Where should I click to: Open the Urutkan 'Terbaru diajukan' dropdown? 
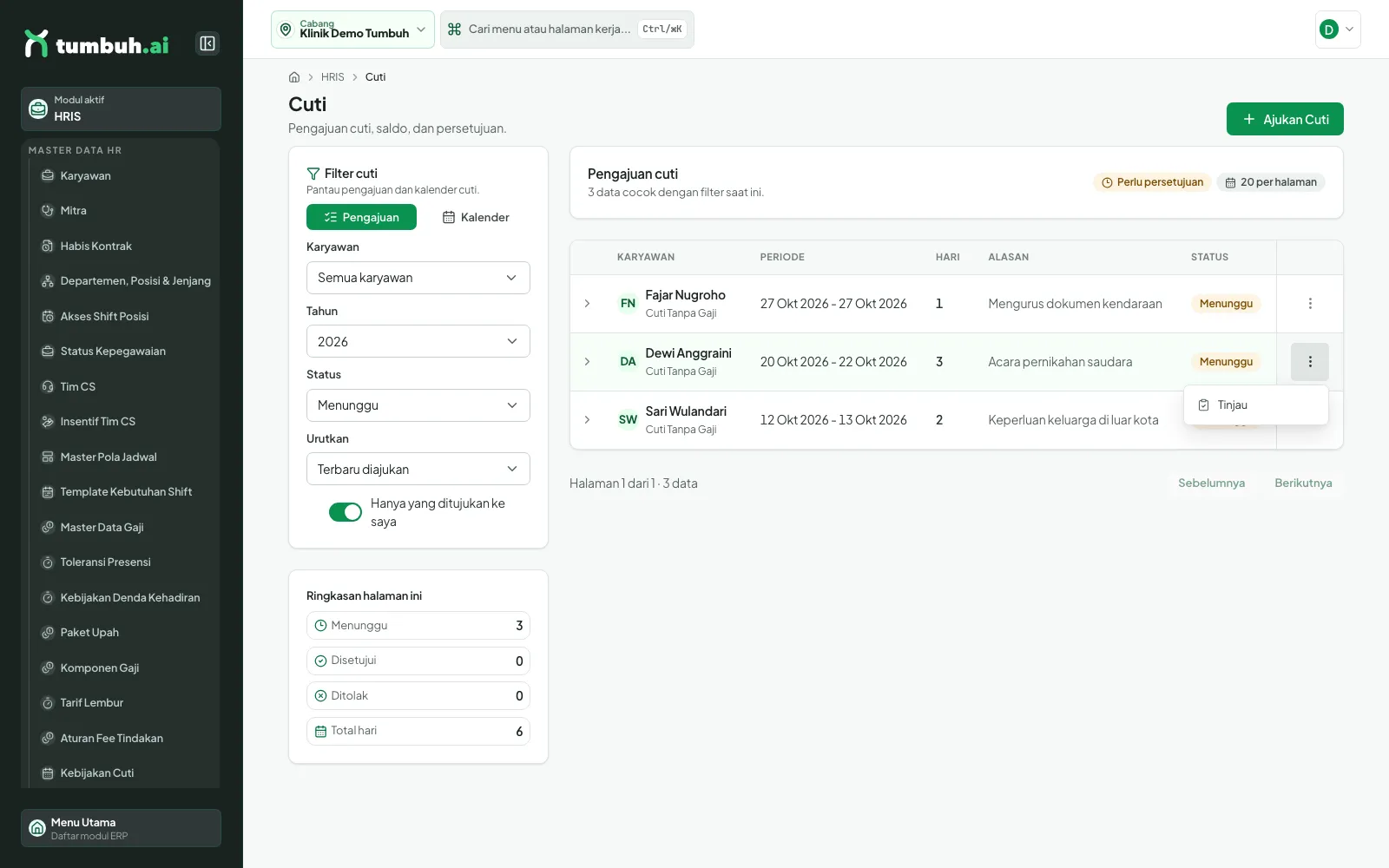pos(418,469)
